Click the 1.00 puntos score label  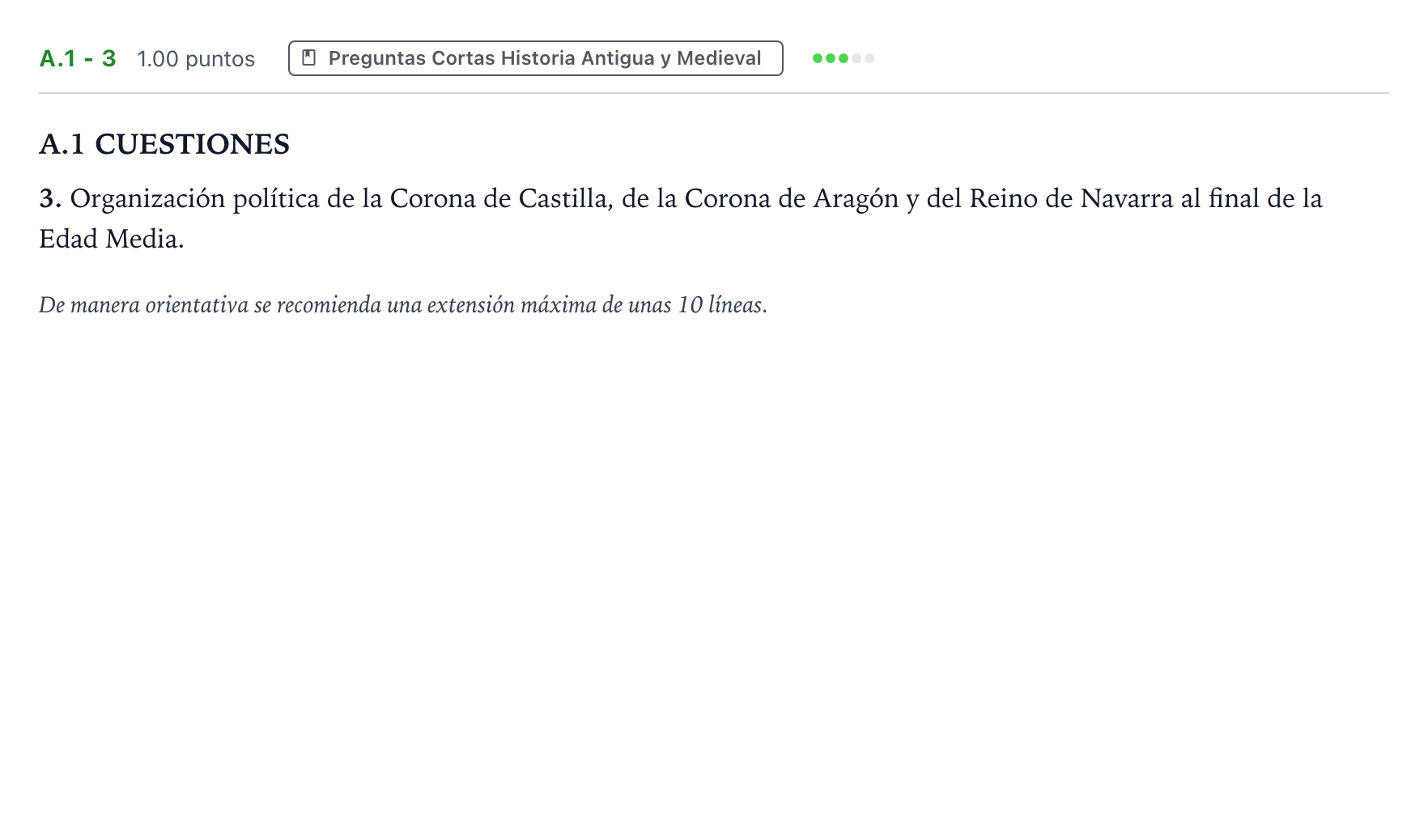(x=196, y=59)
